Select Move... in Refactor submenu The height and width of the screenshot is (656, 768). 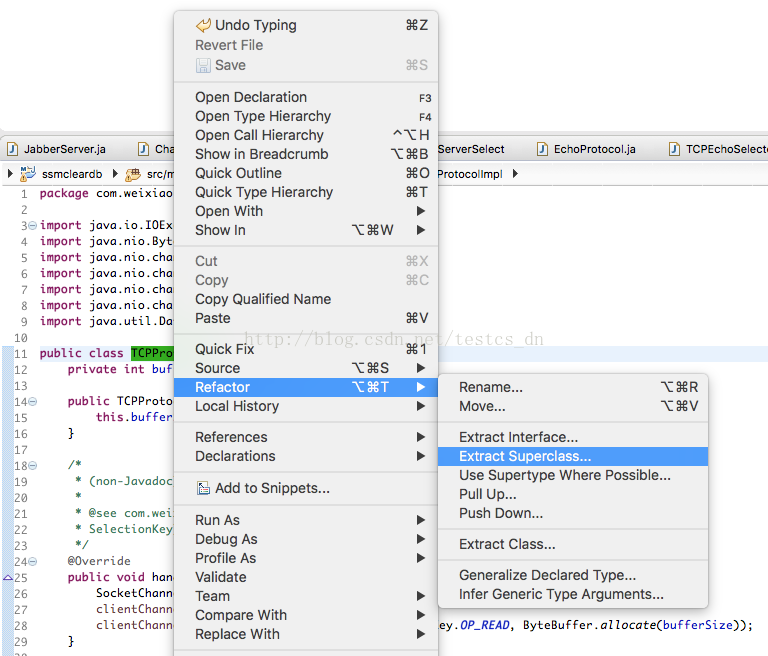tap(573, 406)
